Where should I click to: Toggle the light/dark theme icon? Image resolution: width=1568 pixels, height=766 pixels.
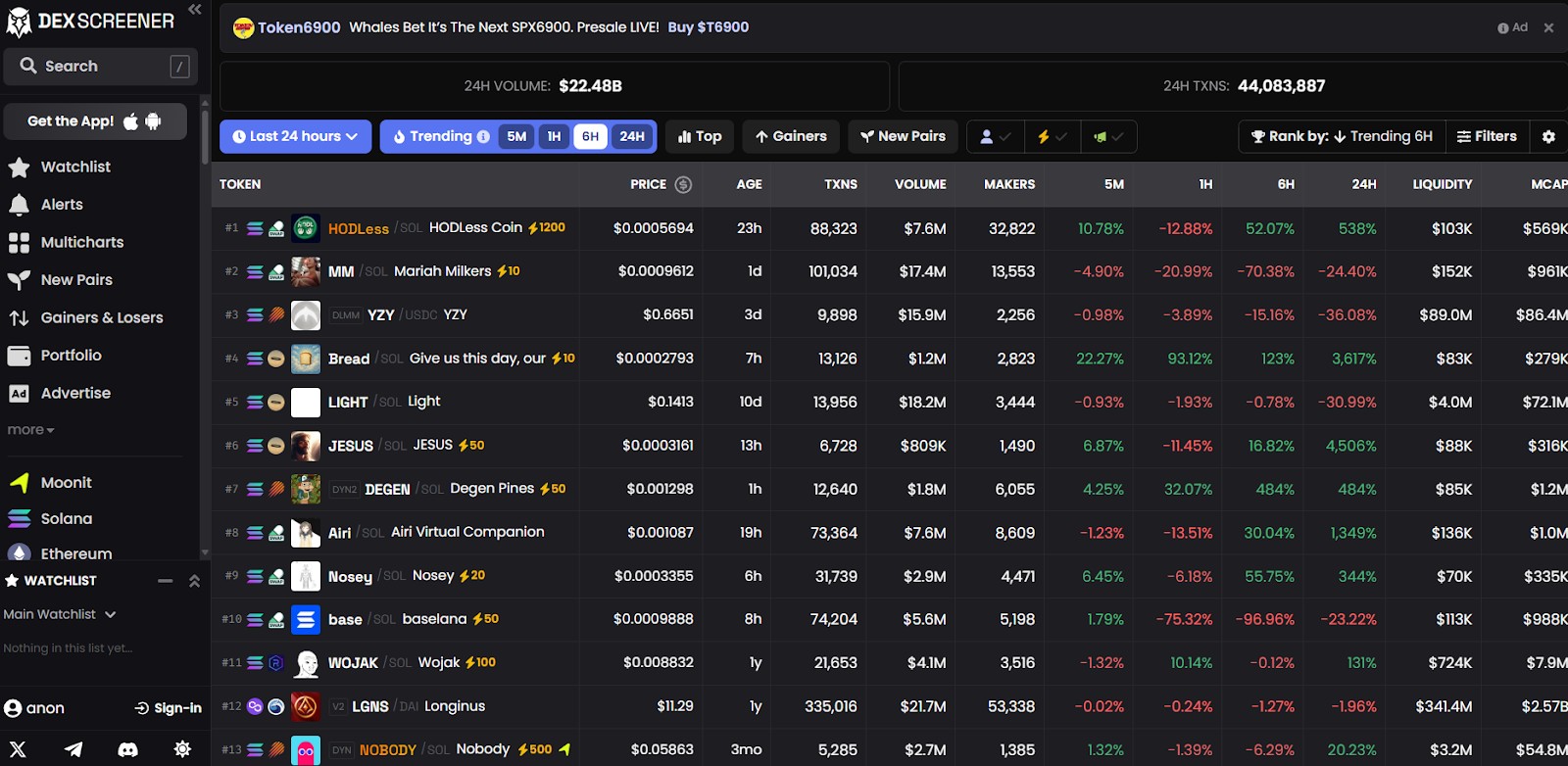coord(182,749)
